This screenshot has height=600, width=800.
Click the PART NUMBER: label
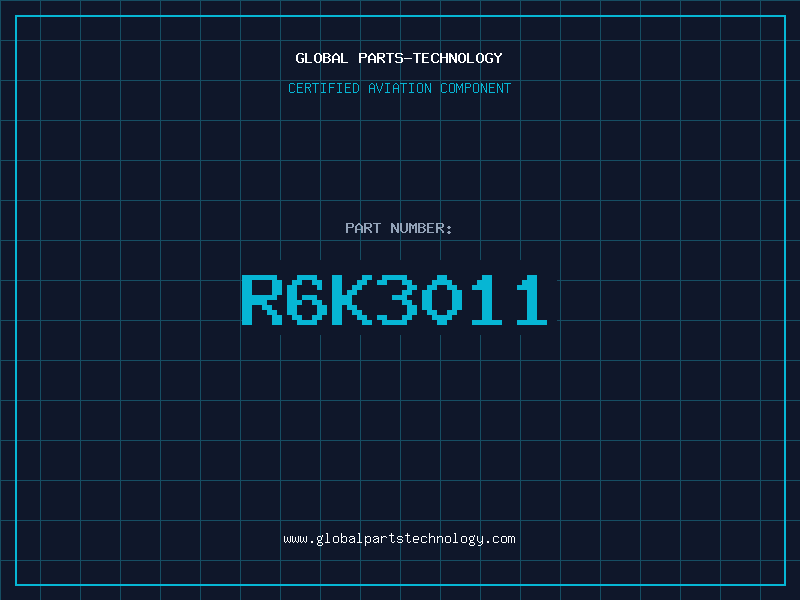pyautogui.click(x=399, y=228)
